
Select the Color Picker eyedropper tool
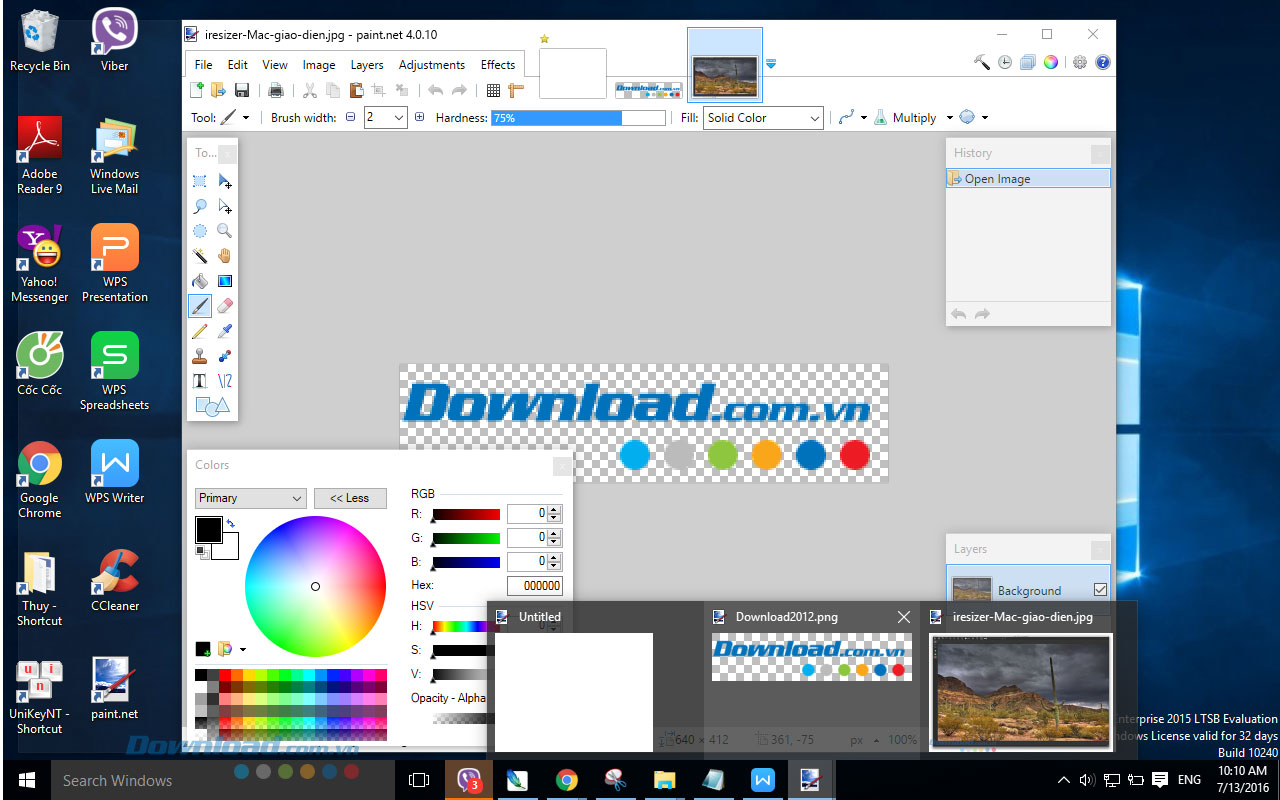(x=225, y=331)
